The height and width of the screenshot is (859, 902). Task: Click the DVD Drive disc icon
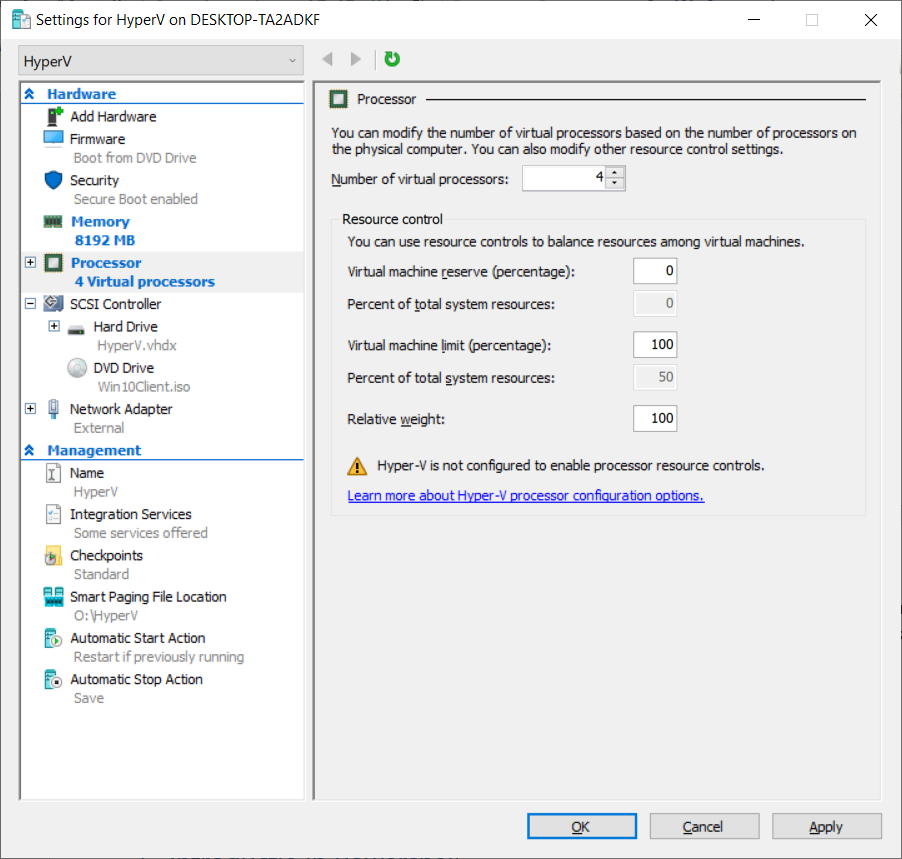77,368
